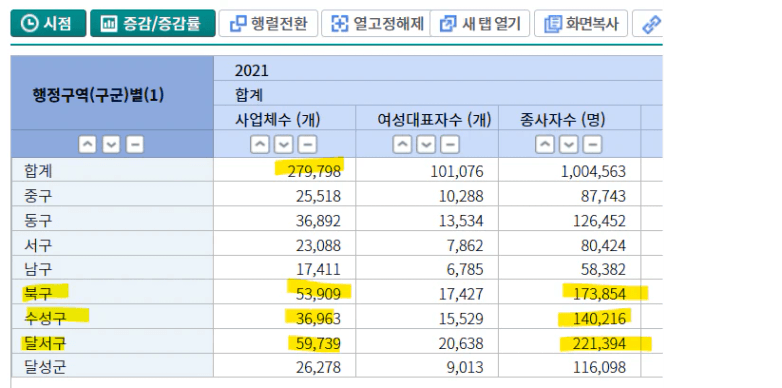The width and height of the screenshot is (782, 388).
Task: Sort 행정구역(구군)별 column descending arrow
Action: click(111, 145)
